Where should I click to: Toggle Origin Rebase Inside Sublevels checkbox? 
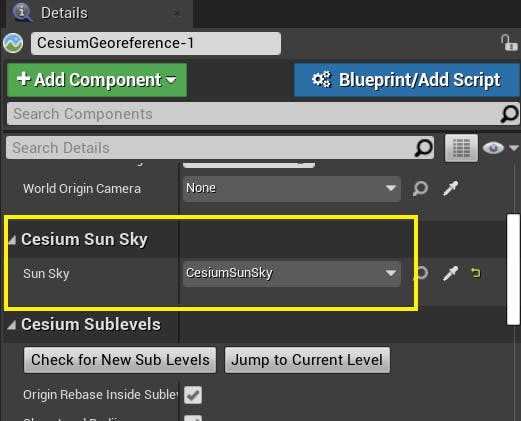[x=193, y=395]
